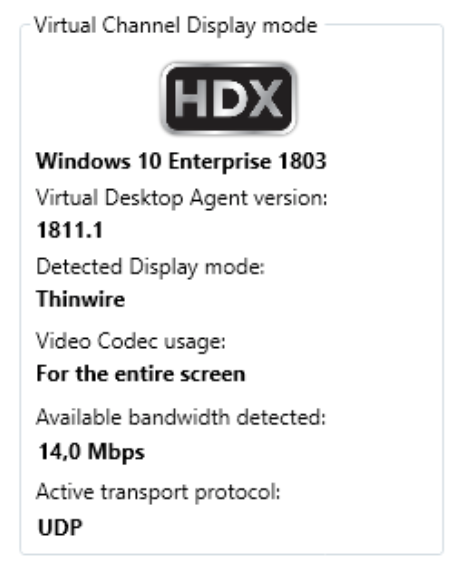Image resolution: width=460 pixels, height=570 pixels.
Task: Click the Virtual Desktop Agent version label
Action: 182,198
